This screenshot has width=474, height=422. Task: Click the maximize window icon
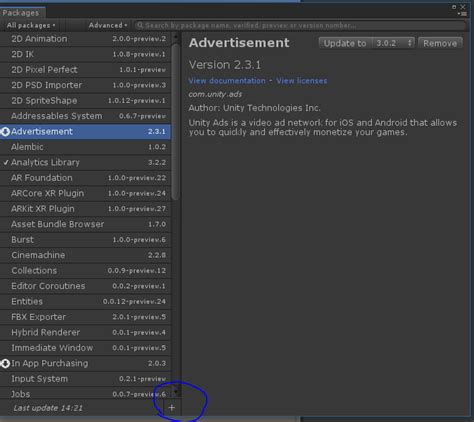click(454, 7)
